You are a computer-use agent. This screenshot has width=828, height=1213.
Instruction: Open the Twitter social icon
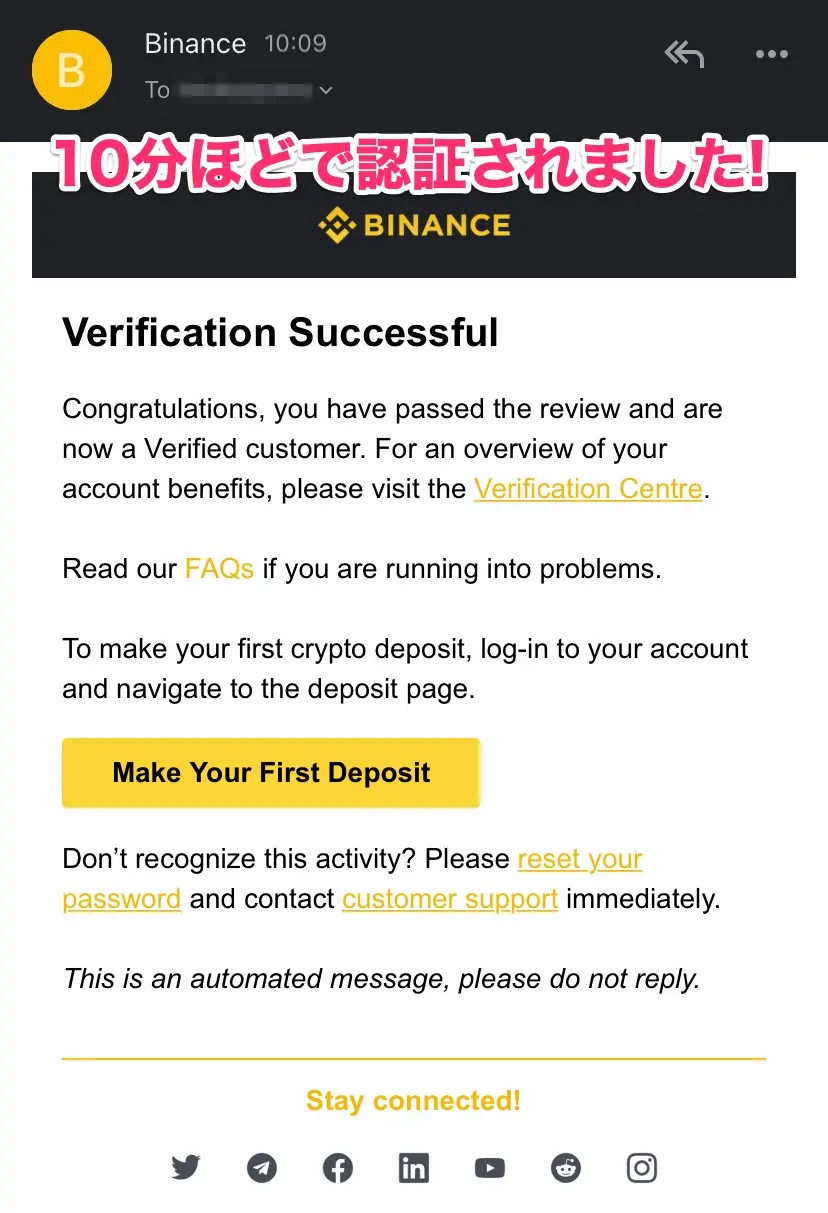coord(186,1167)
